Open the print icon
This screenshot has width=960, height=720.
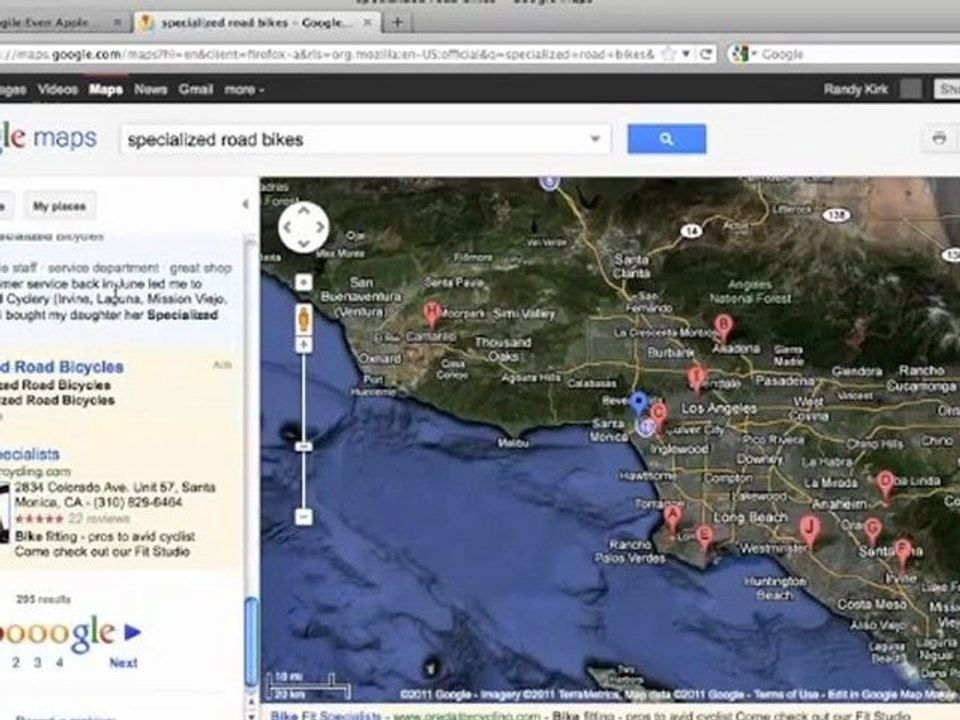pyautogui.click(x=939, y=138)
